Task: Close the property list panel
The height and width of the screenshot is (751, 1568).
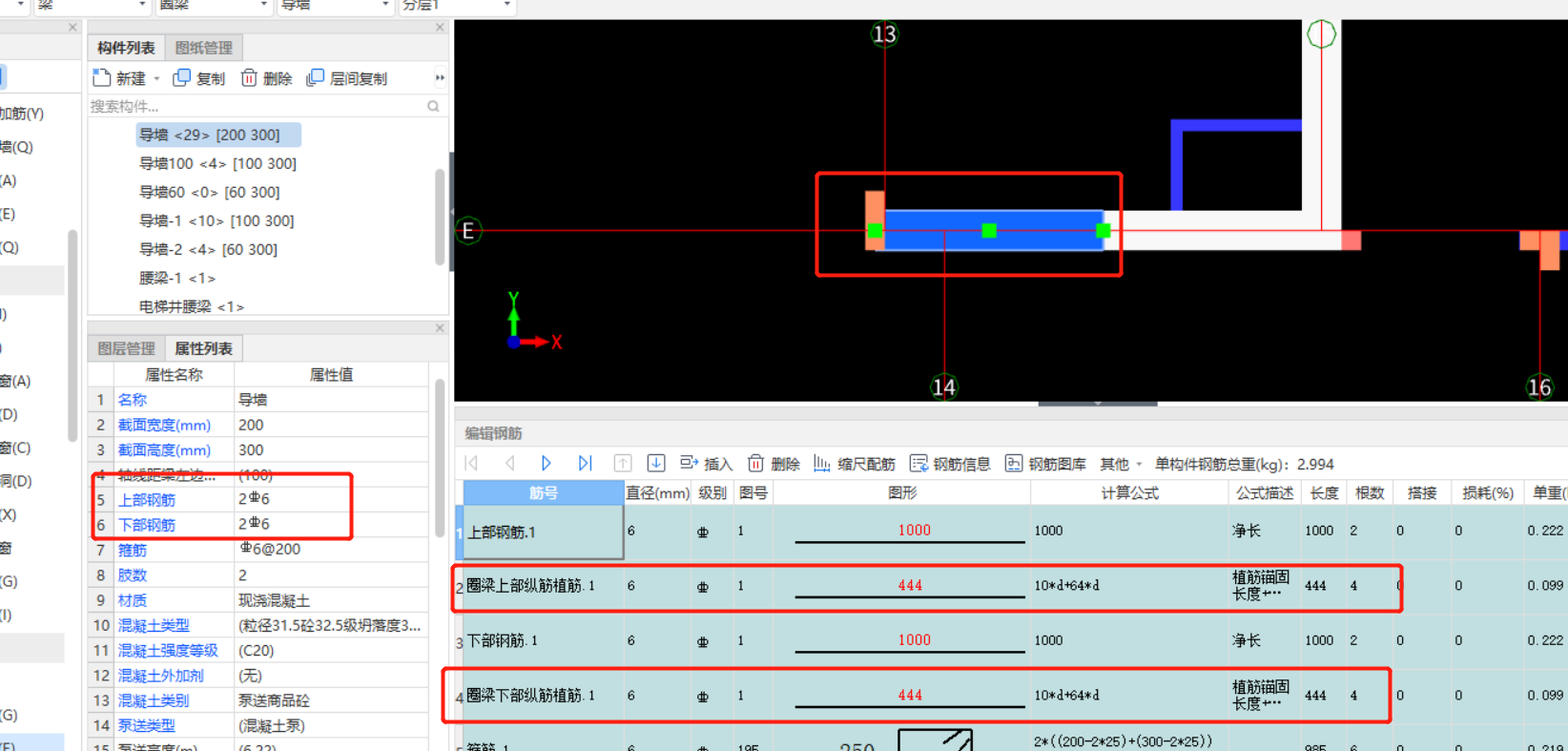Action: tap(440, 328)
